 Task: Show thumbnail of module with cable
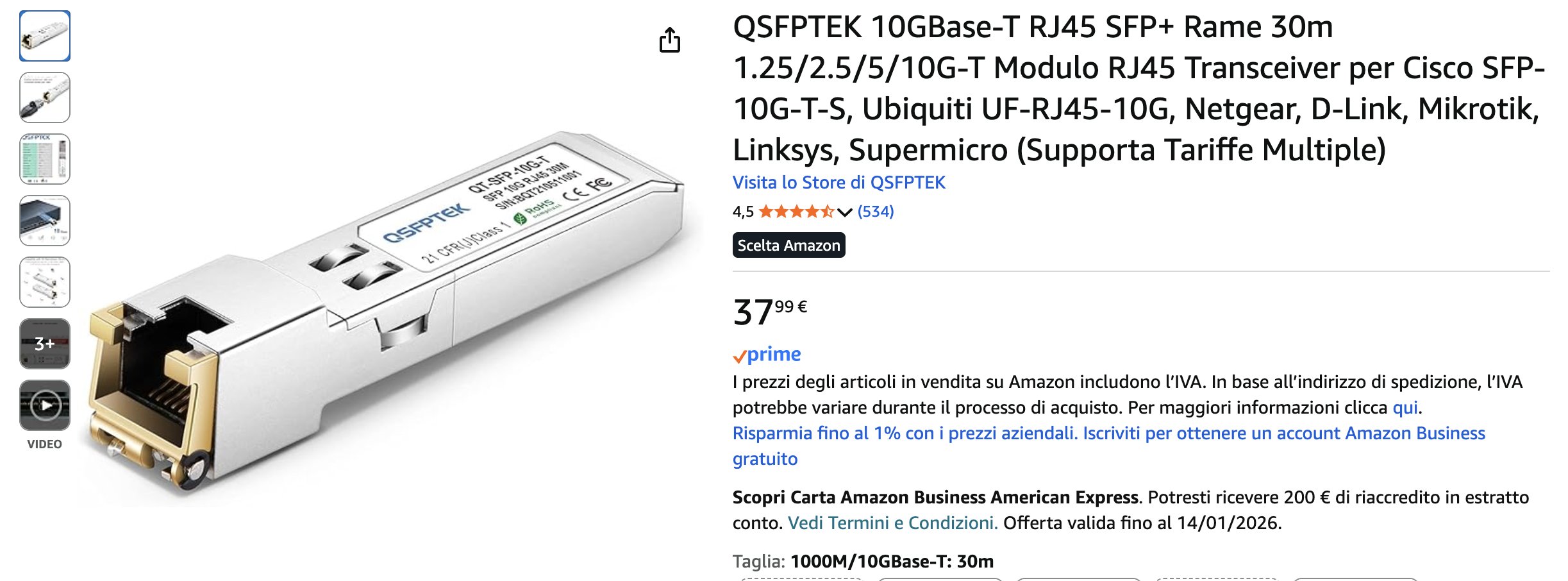coord(45,97)
